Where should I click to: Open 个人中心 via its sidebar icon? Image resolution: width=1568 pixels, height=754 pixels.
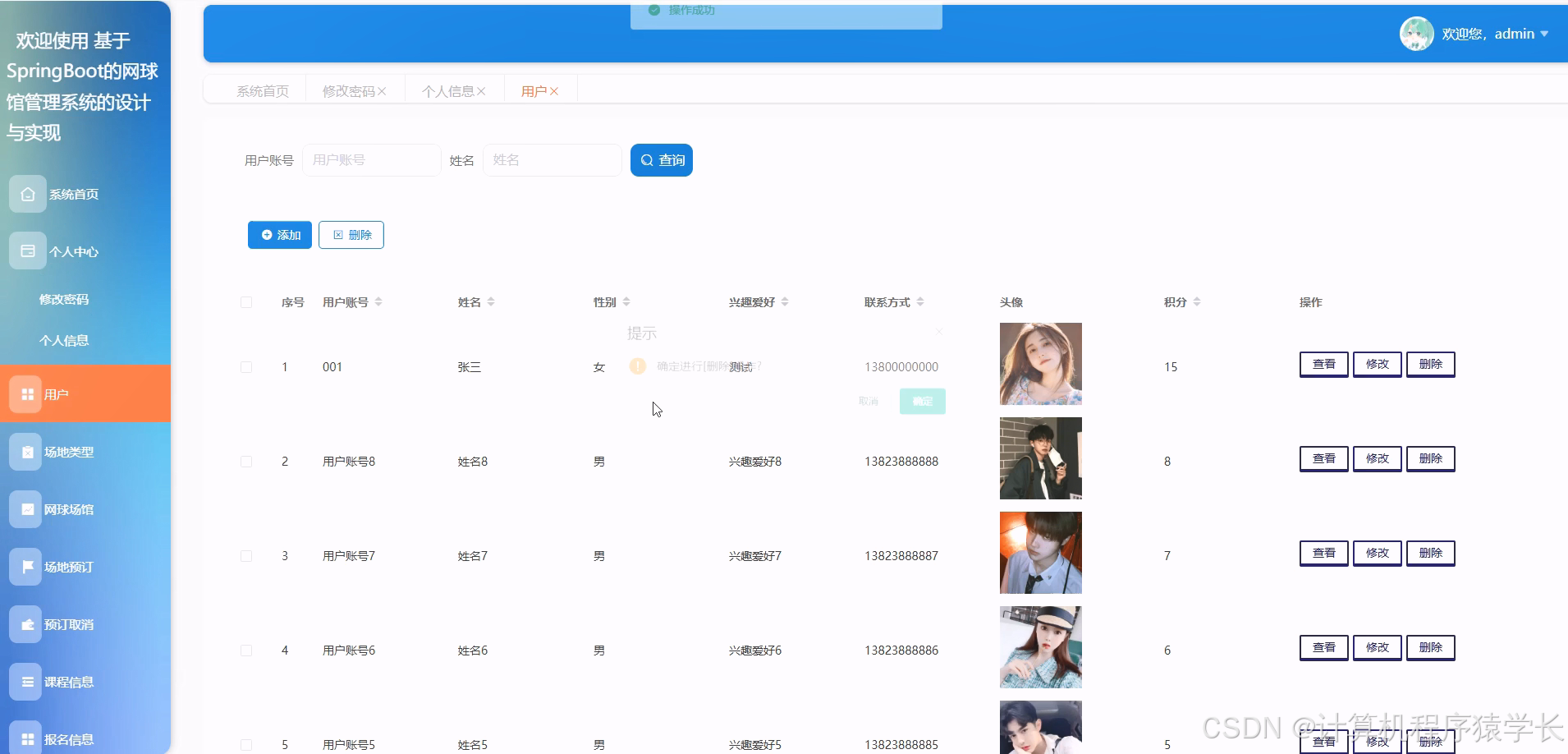coord(27,251)
